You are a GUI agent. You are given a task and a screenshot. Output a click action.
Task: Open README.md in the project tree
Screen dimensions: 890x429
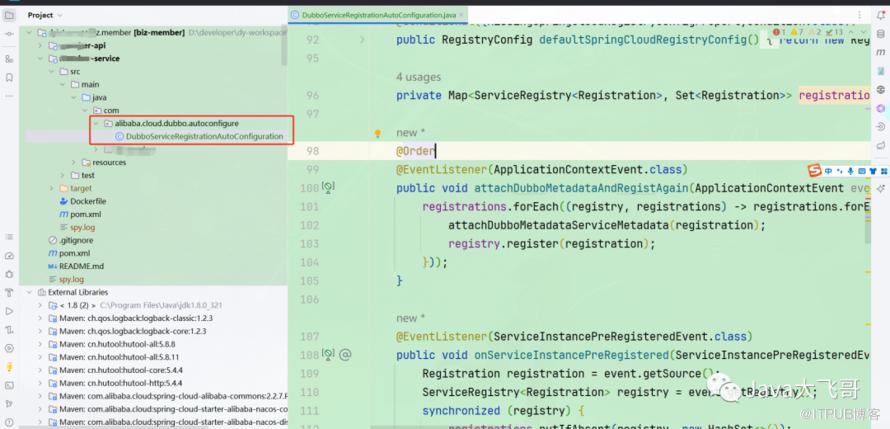pos(81,266)
